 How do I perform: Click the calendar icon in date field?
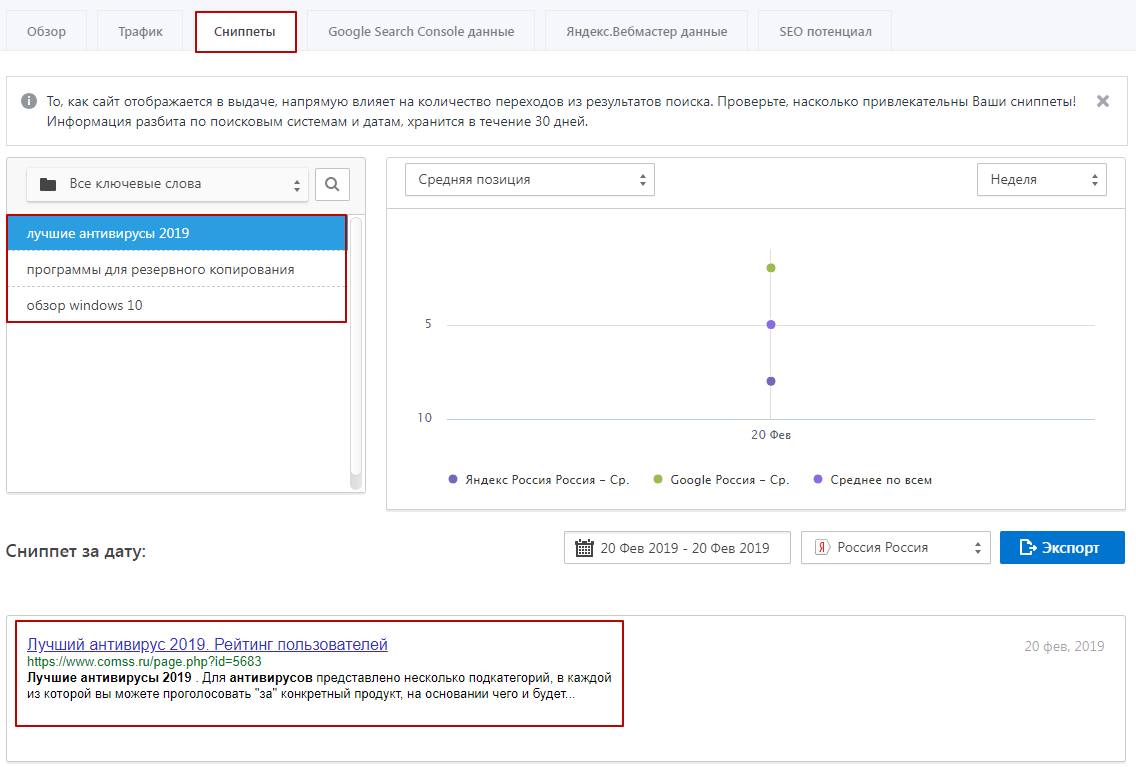[x=584, y=548]
